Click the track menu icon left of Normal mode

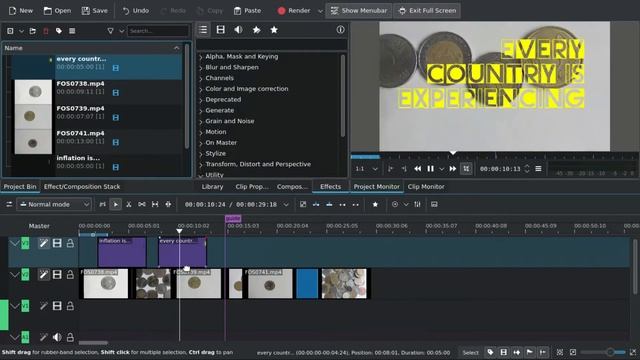(x=9, y=204)
